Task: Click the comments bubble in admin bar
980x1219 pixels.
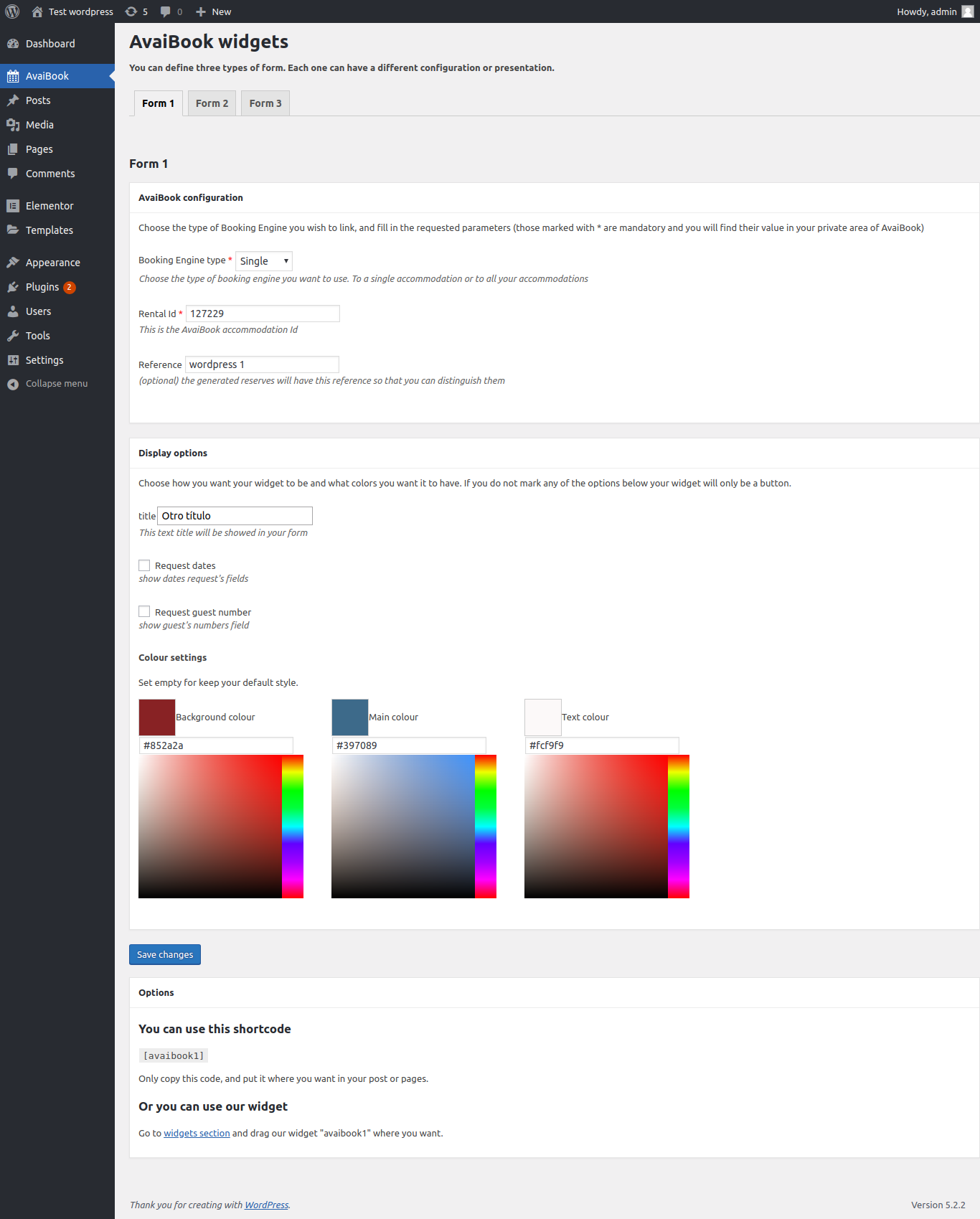Action: point(171,11)
